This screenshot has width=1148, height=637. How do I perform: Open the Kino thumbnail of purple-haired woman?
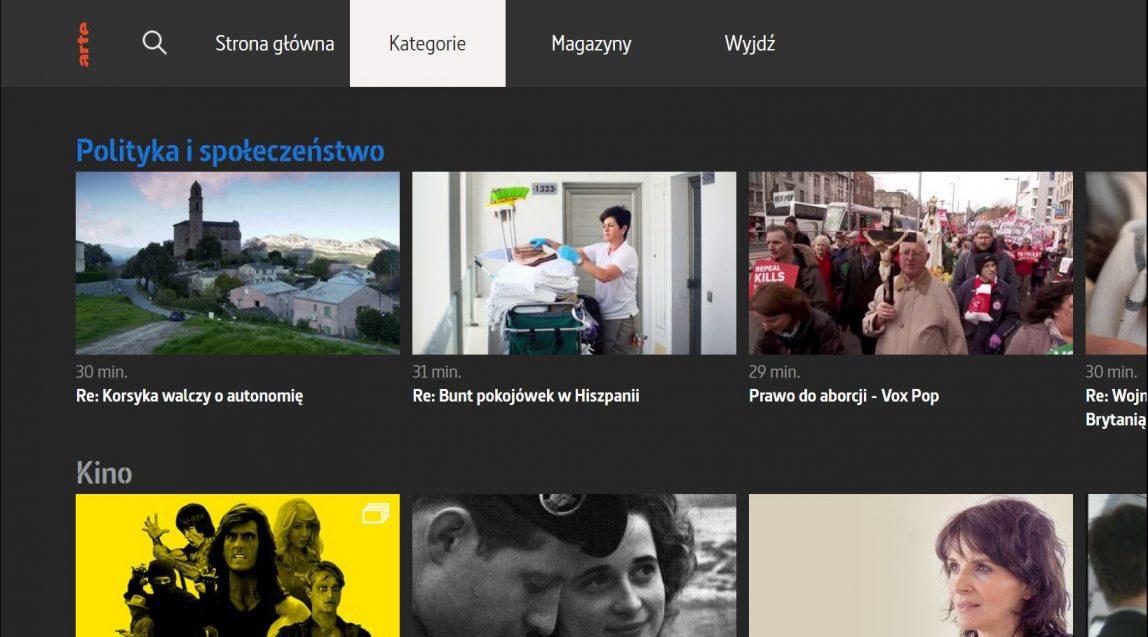911,565
